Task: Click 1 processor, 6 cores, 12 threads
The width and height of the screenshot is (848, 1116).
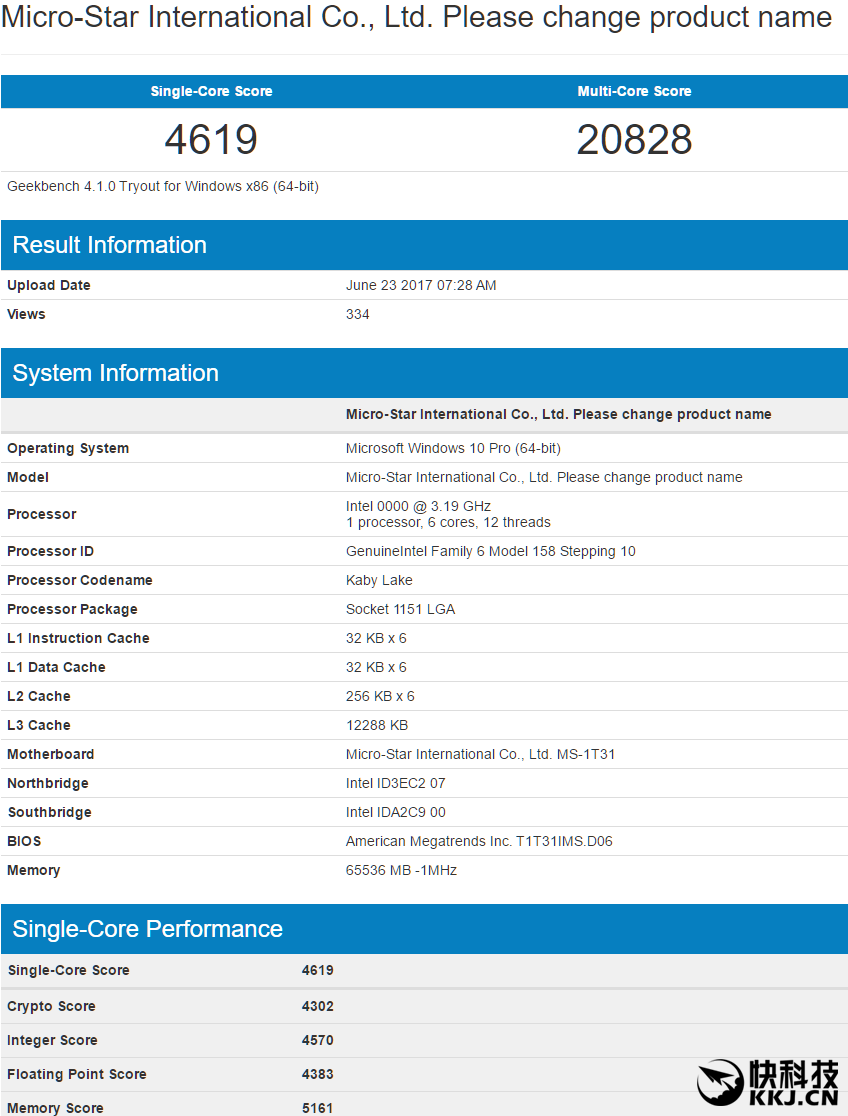Action: point(449,522)
